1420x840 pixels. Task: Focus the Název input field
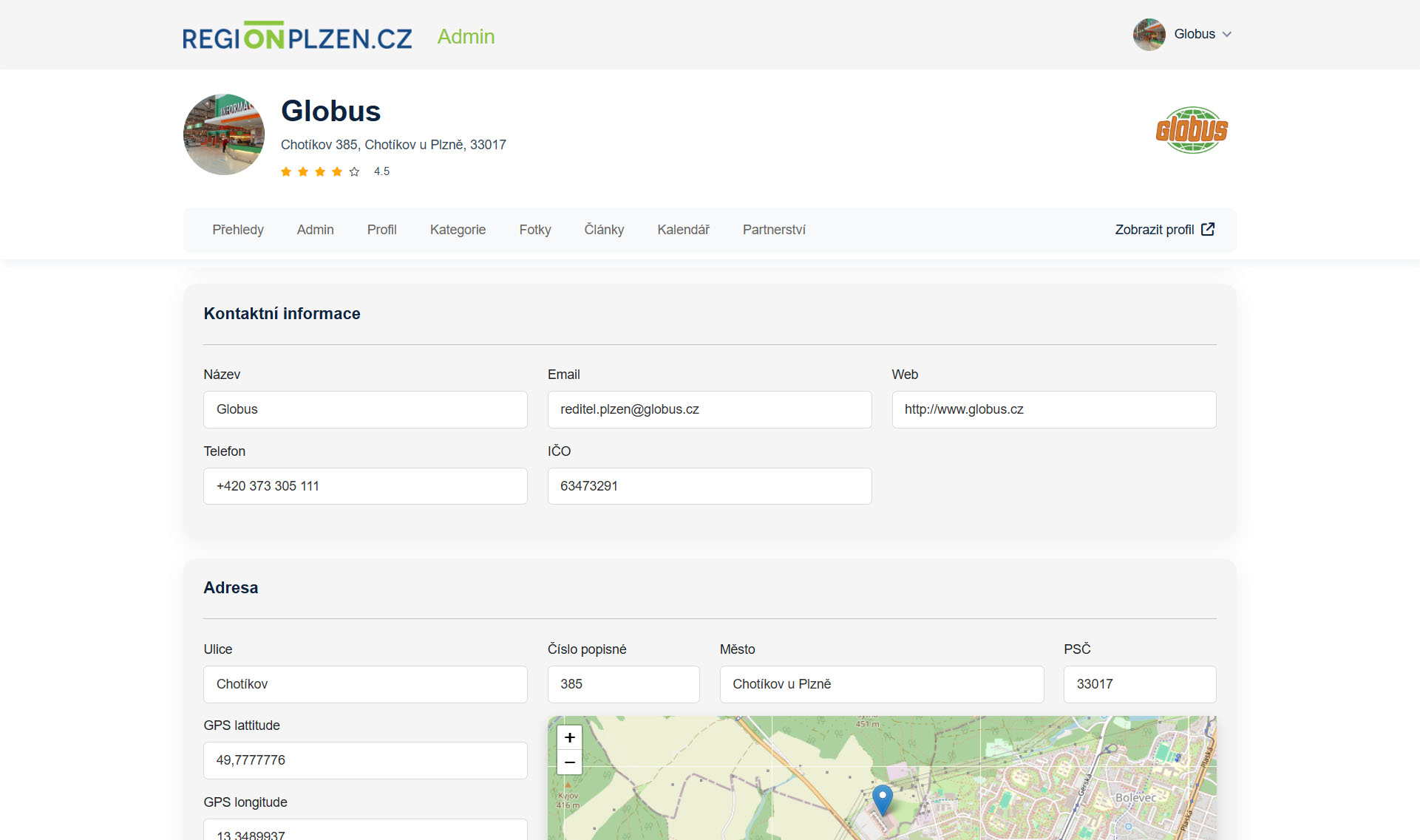[365, 409]
